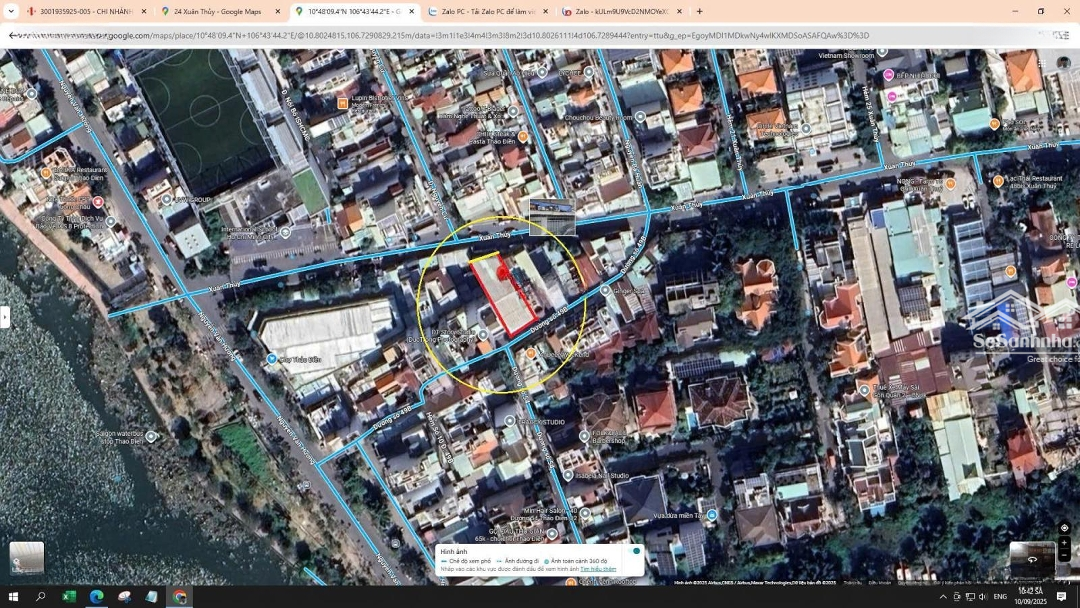
Task: Click the zoom out minus button
Action: click(1064, 555)
